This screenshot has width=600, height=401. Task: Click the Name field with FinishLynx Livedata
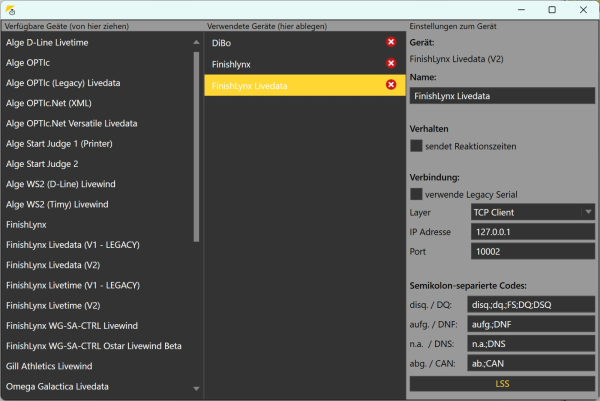502,96
